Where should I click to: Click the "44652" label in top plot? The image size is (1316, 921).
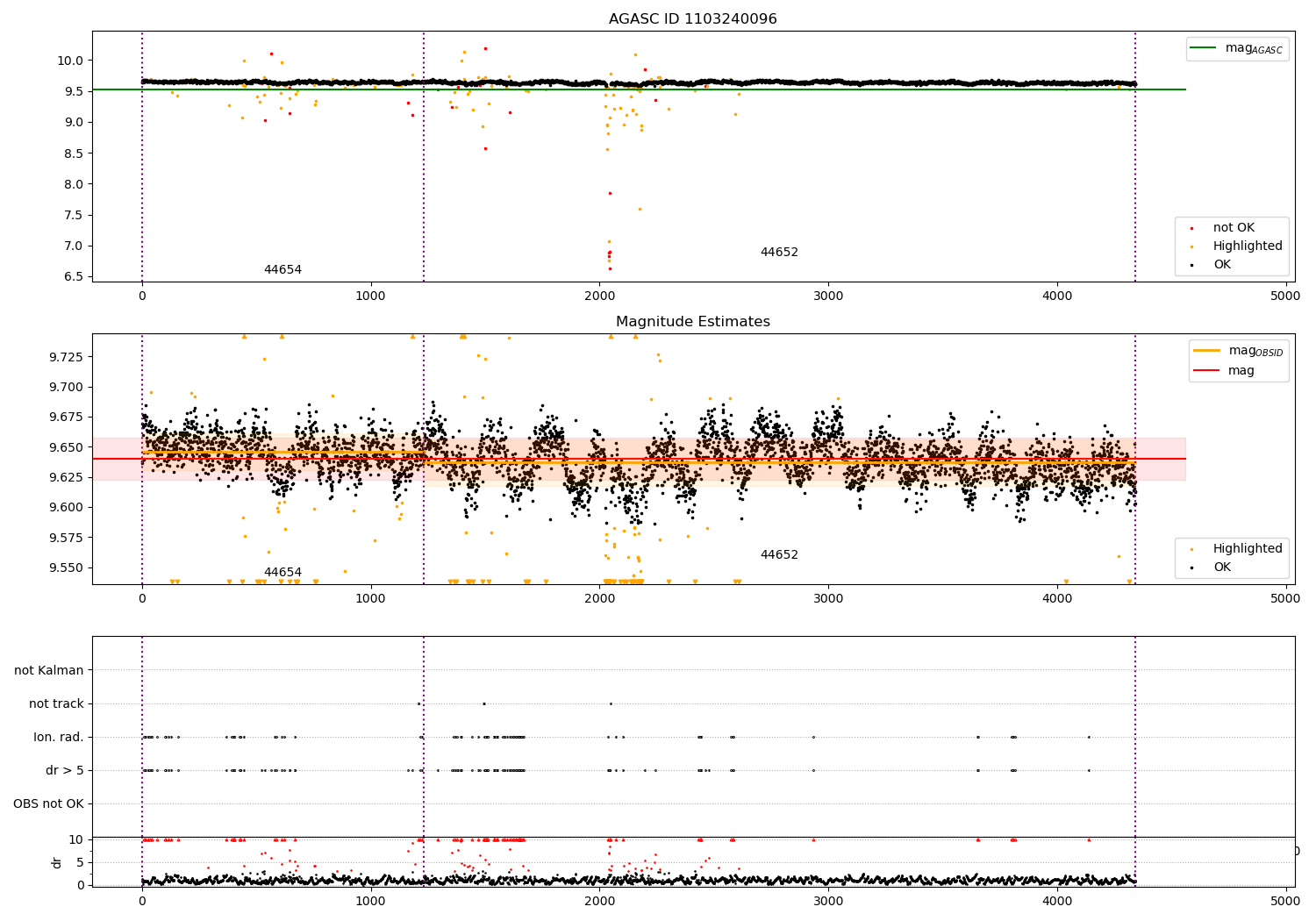tap(779, 253)
